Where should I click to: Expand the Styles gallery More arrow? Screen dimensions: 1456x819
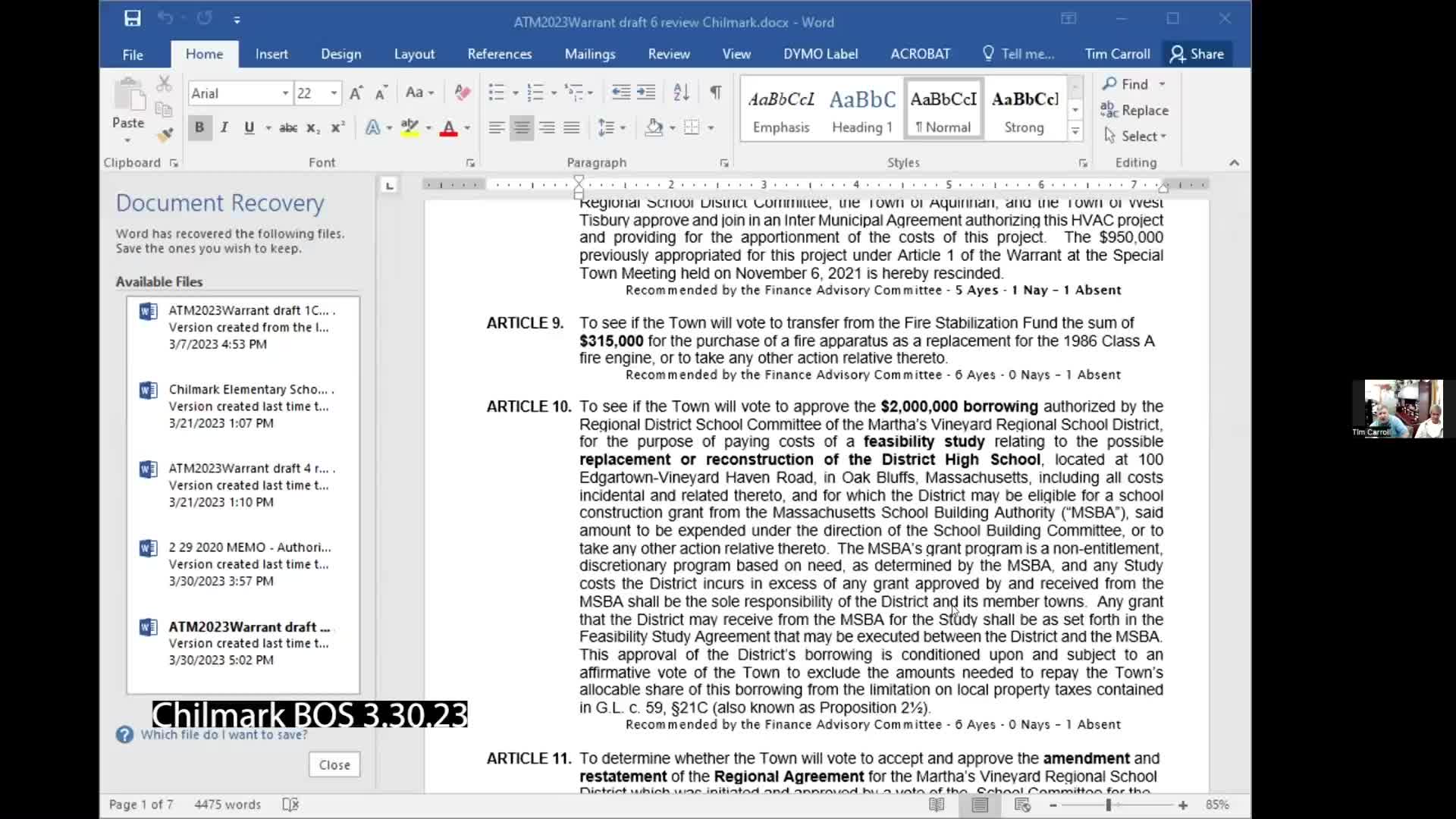1075,133
